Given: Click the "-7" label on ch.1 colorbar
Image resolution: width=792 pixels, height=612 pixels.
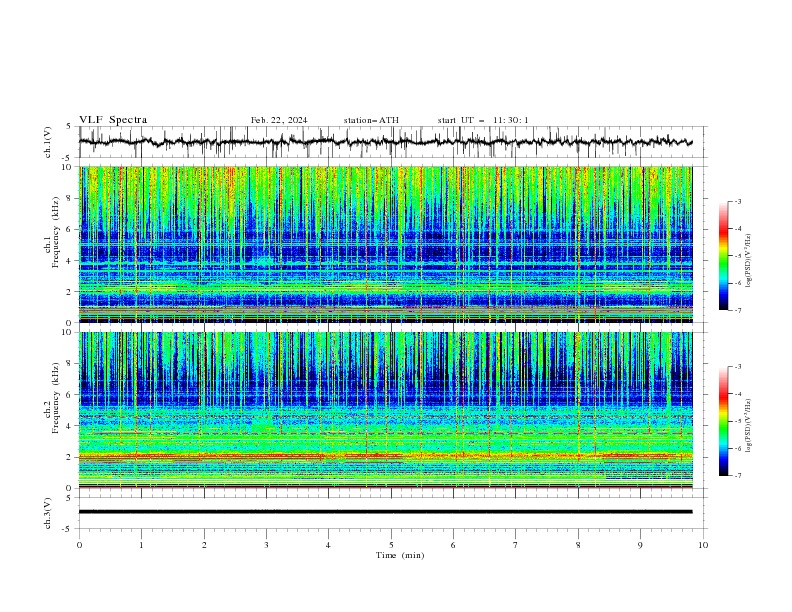Looking at the screenshot, I should [738, 310].
